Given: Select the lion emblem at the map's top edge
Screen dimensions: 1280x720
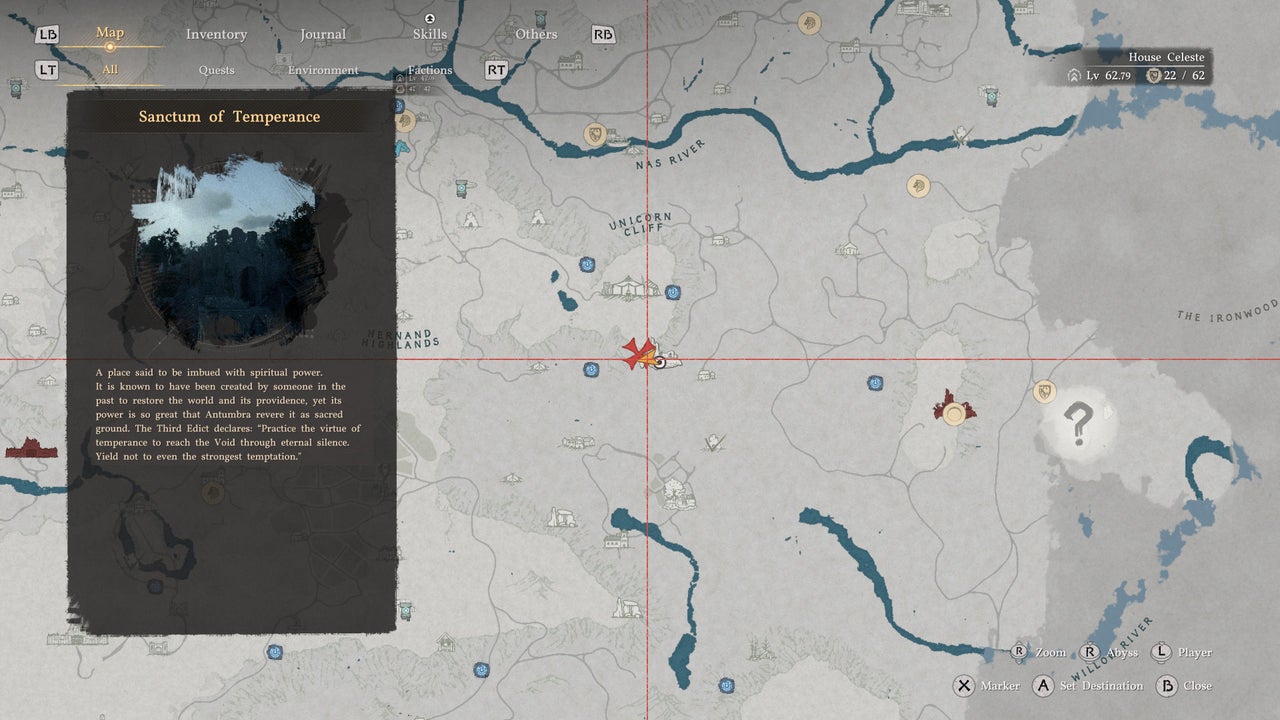Looking at the screenshot, I should pyautogui.click(x=809, y=22).
